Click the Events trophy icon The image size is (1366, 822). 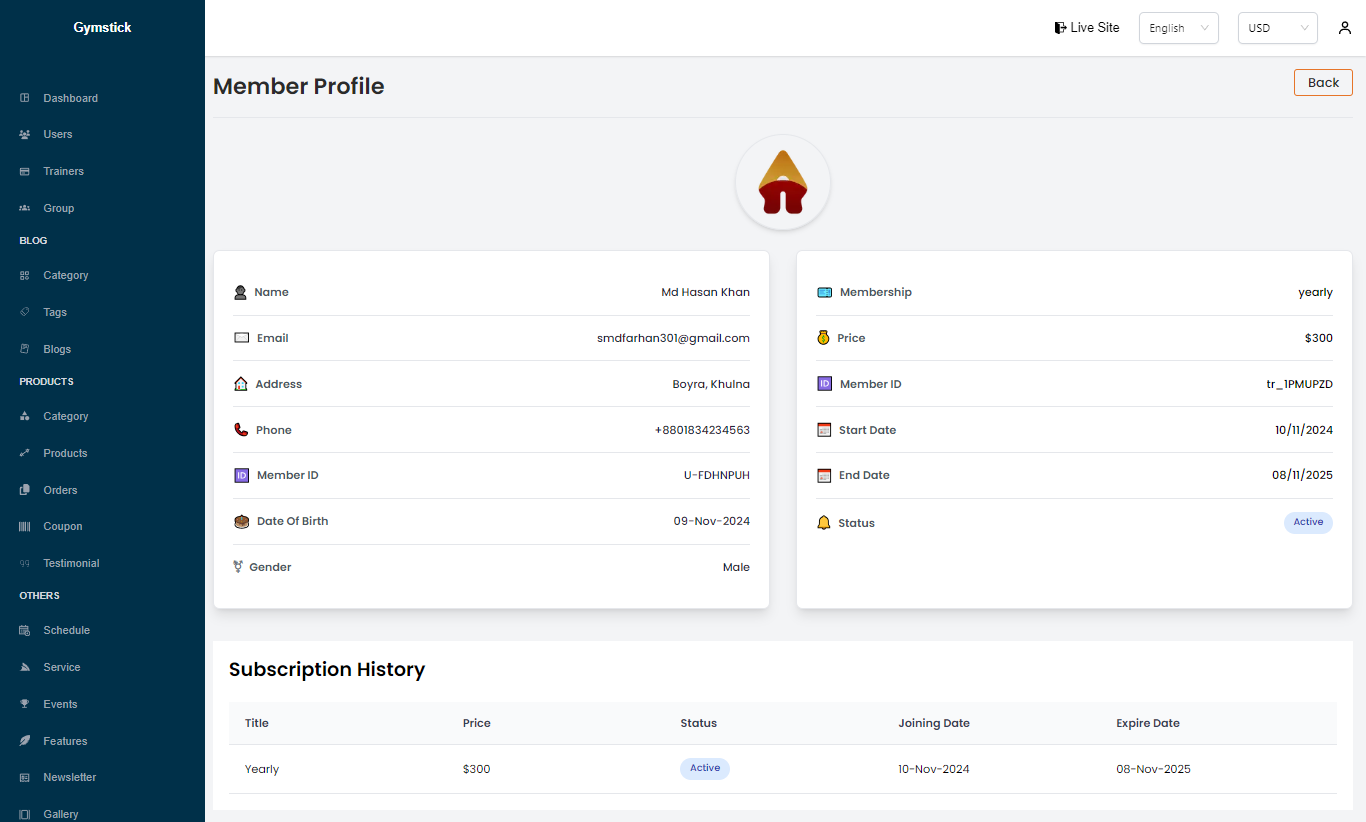pyautogui.click(x=25, y=704)
